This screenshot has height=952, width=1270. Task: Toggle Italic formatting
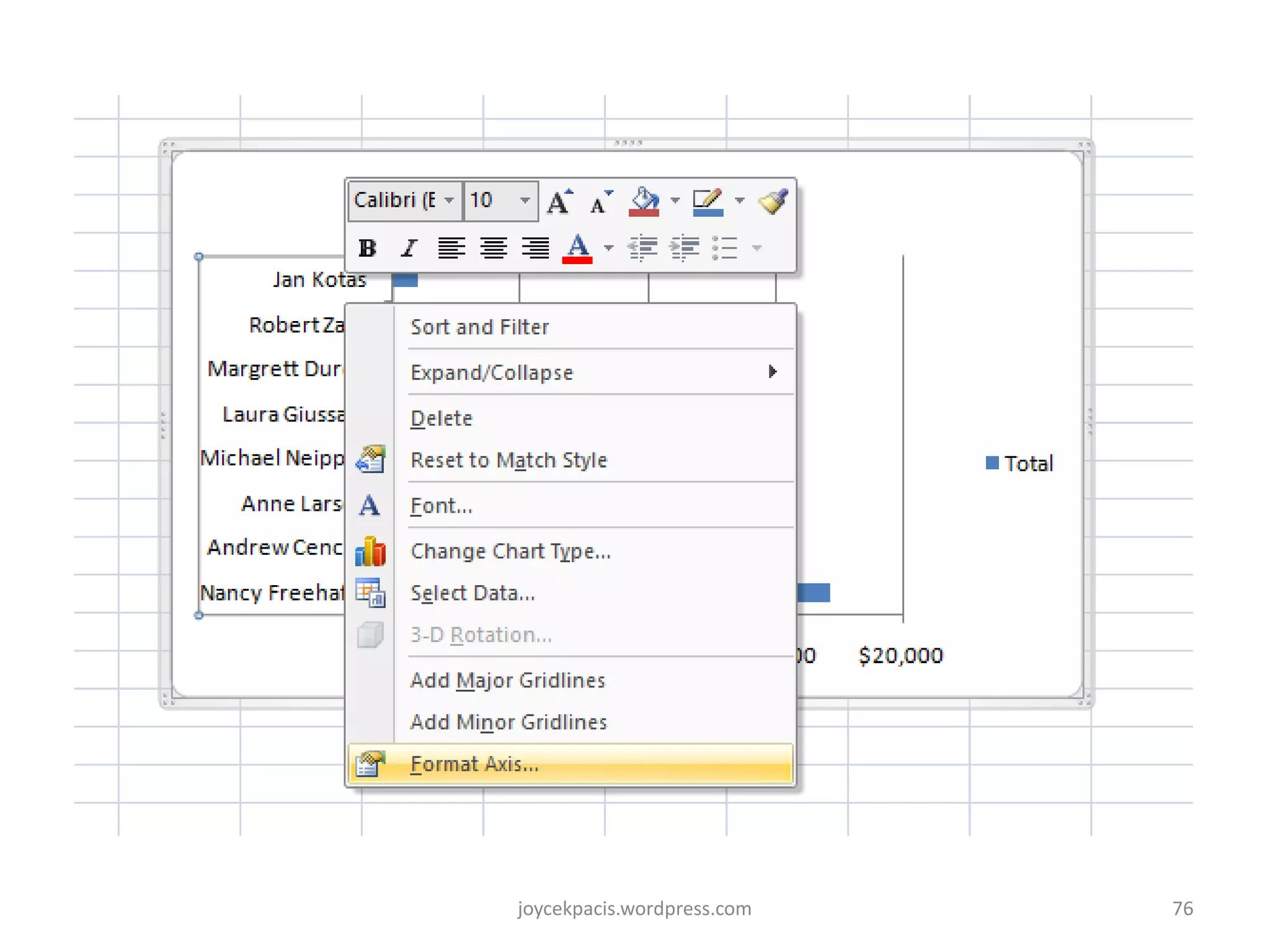(x=409, y=248)
